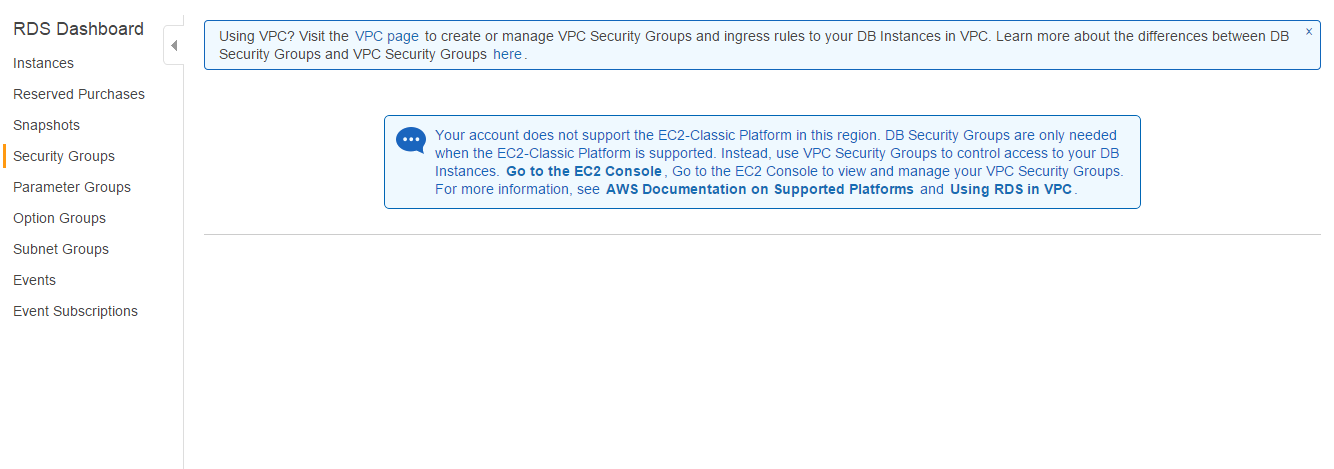The image size is (1334, 469).
Task: Click the 'here' link in the banner
Action: pyautogui.click(x=507, y=54)
